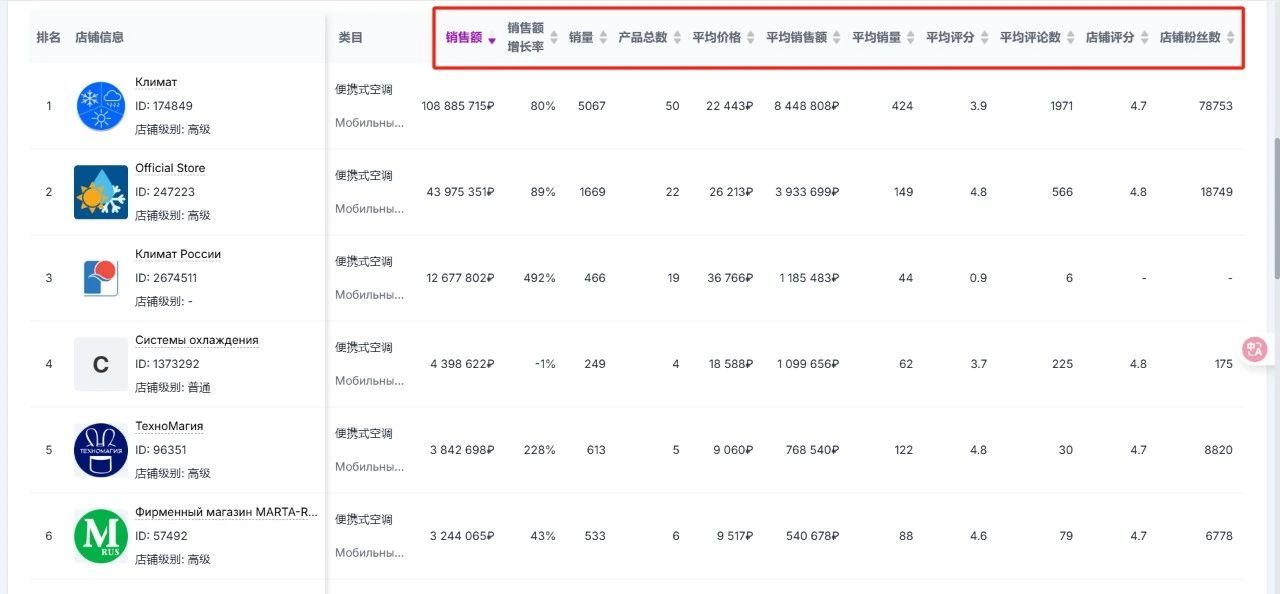Open Фирменный магазин MARTA-R... store link
Screen dimensions: 1280x594
click(226, 512)
